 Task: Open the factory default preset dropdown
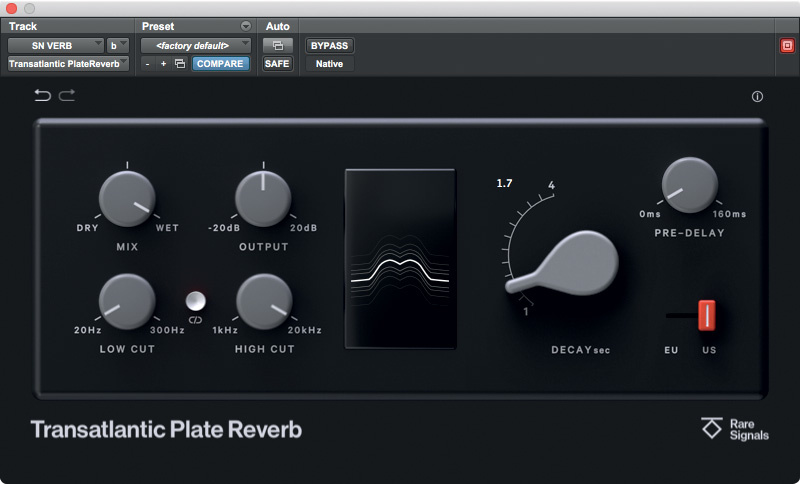(x=196, y=45)
